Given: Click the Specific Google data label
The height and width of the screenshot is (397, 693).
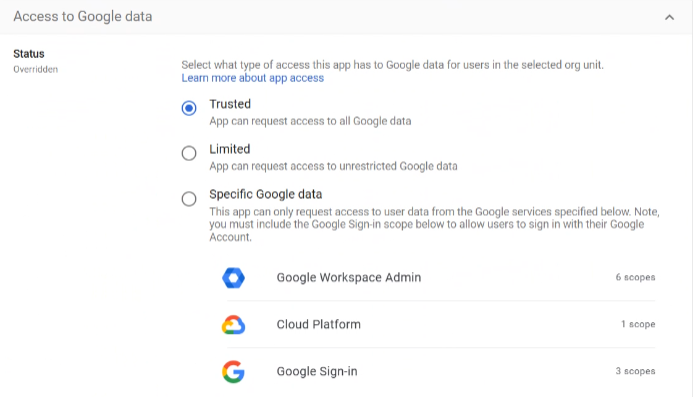Looking at the screenshot, I should [x=266, y=195].
